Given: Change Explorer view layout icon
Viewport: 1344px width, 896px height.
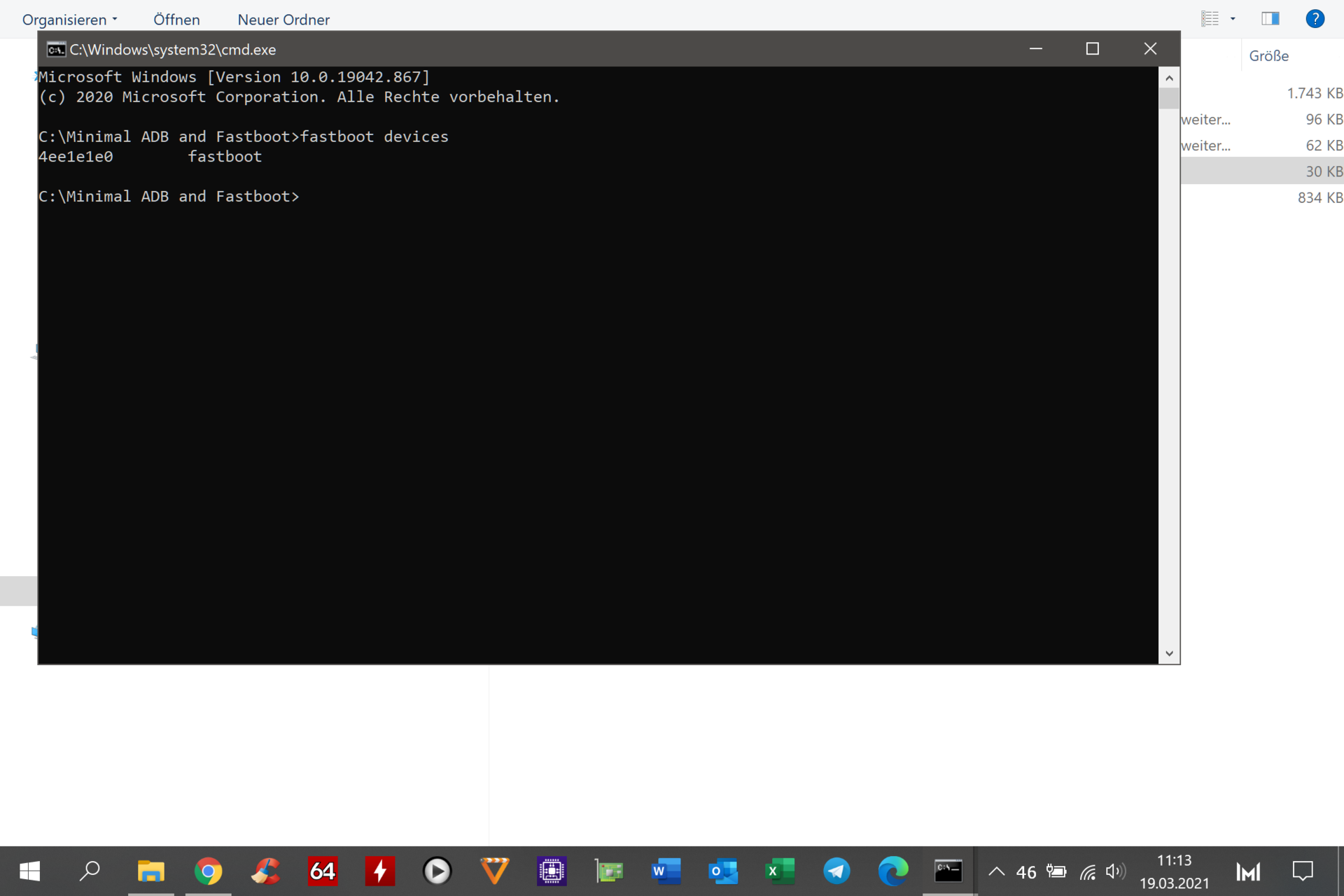Looking at the screenshot, I should click(x=1210, y=19).
